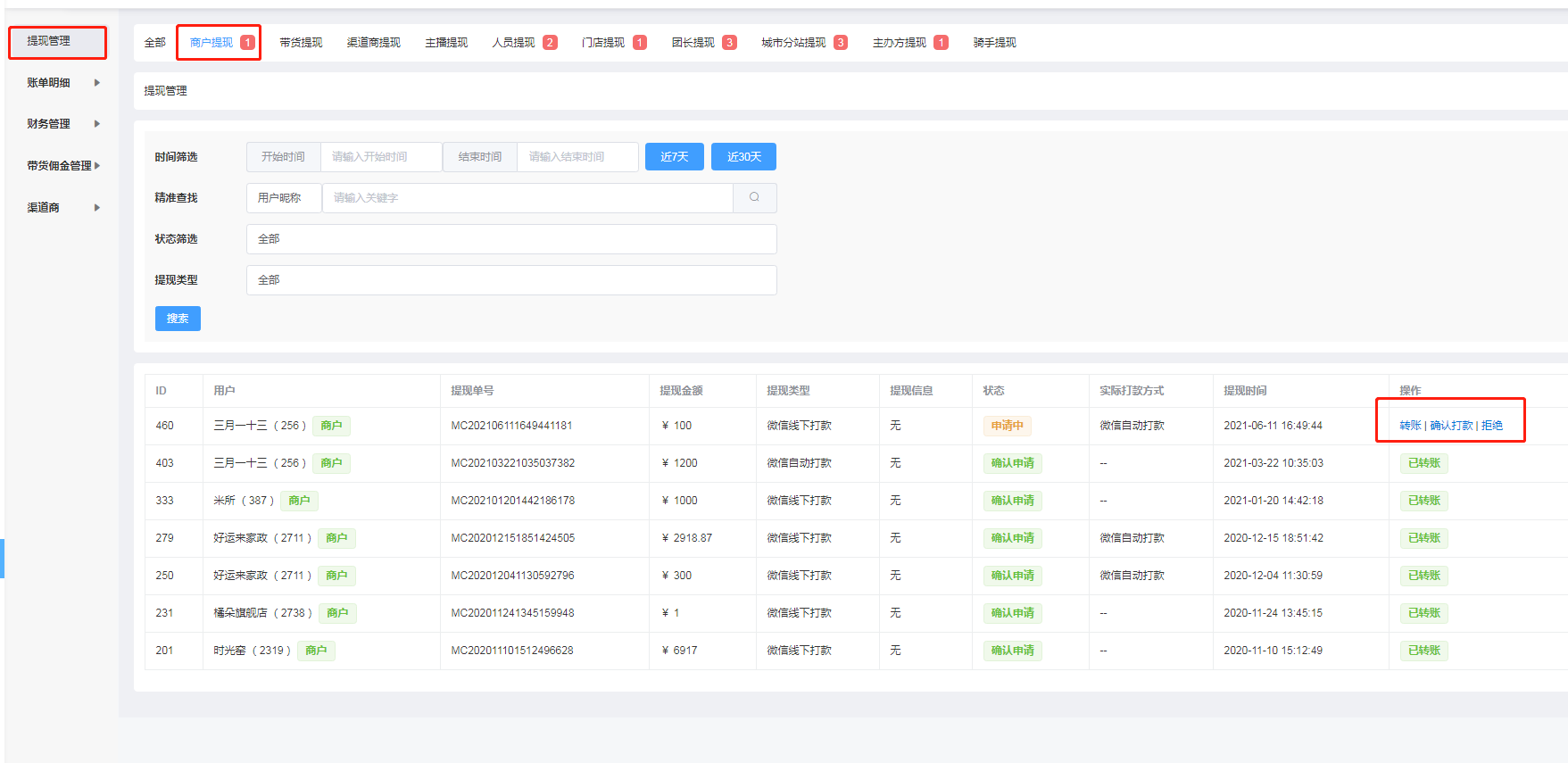The image size is (1568, 763).
Task: Click user 米所 (387) in row 333
Action: [x=244, y=501]
